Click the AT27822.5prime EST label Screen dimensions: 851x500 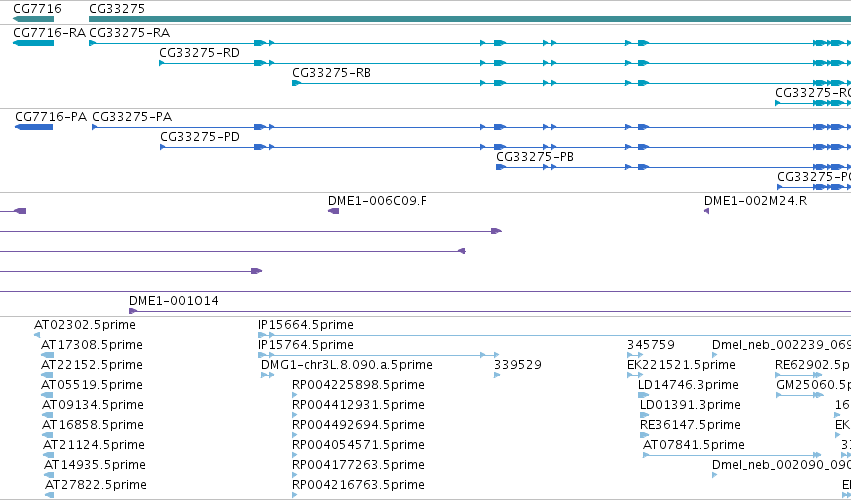tap(96, 485)
